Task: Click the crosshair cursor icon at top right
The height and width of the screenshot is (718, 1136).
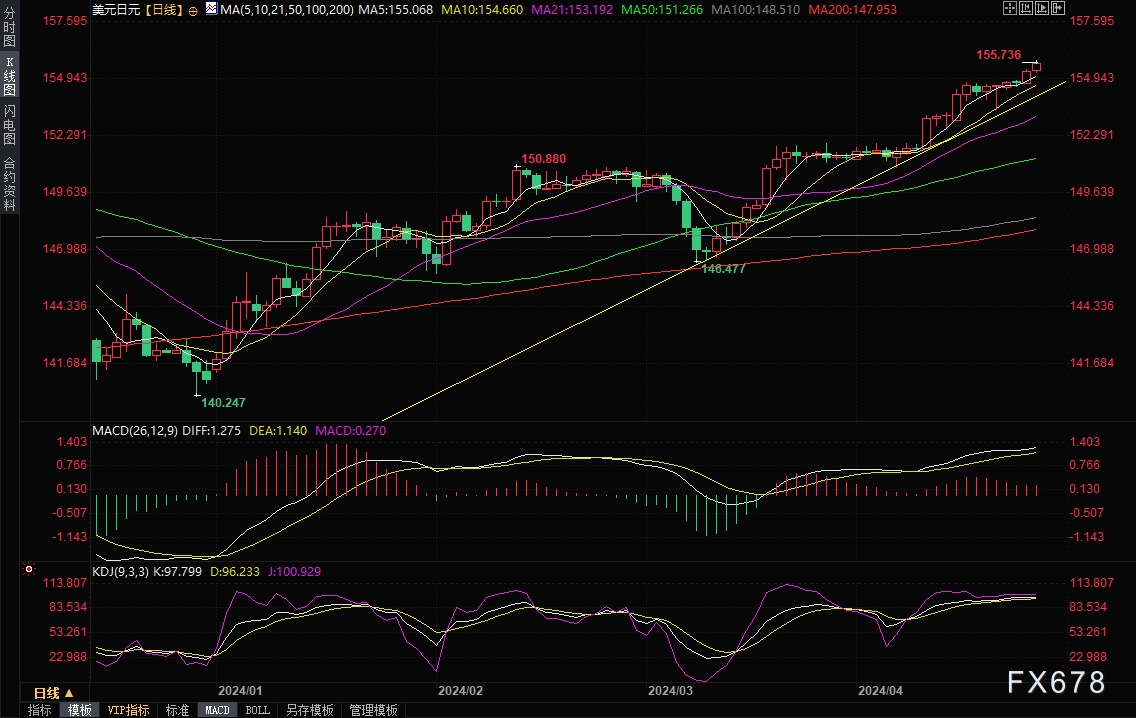Action: [x=1009, y=8]
